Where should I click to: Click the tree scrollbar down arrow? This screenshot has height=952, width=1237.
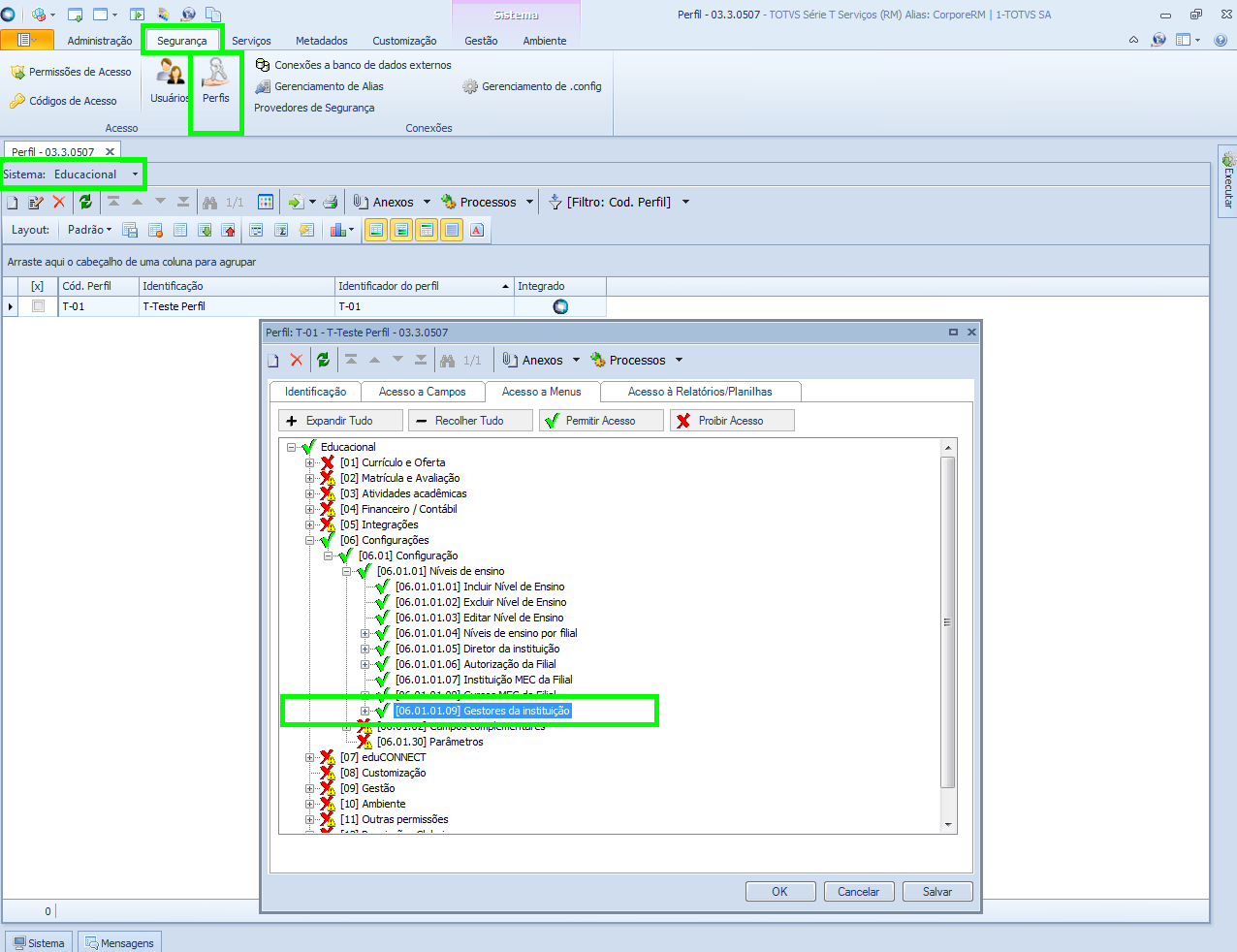(x=948, y=825)
